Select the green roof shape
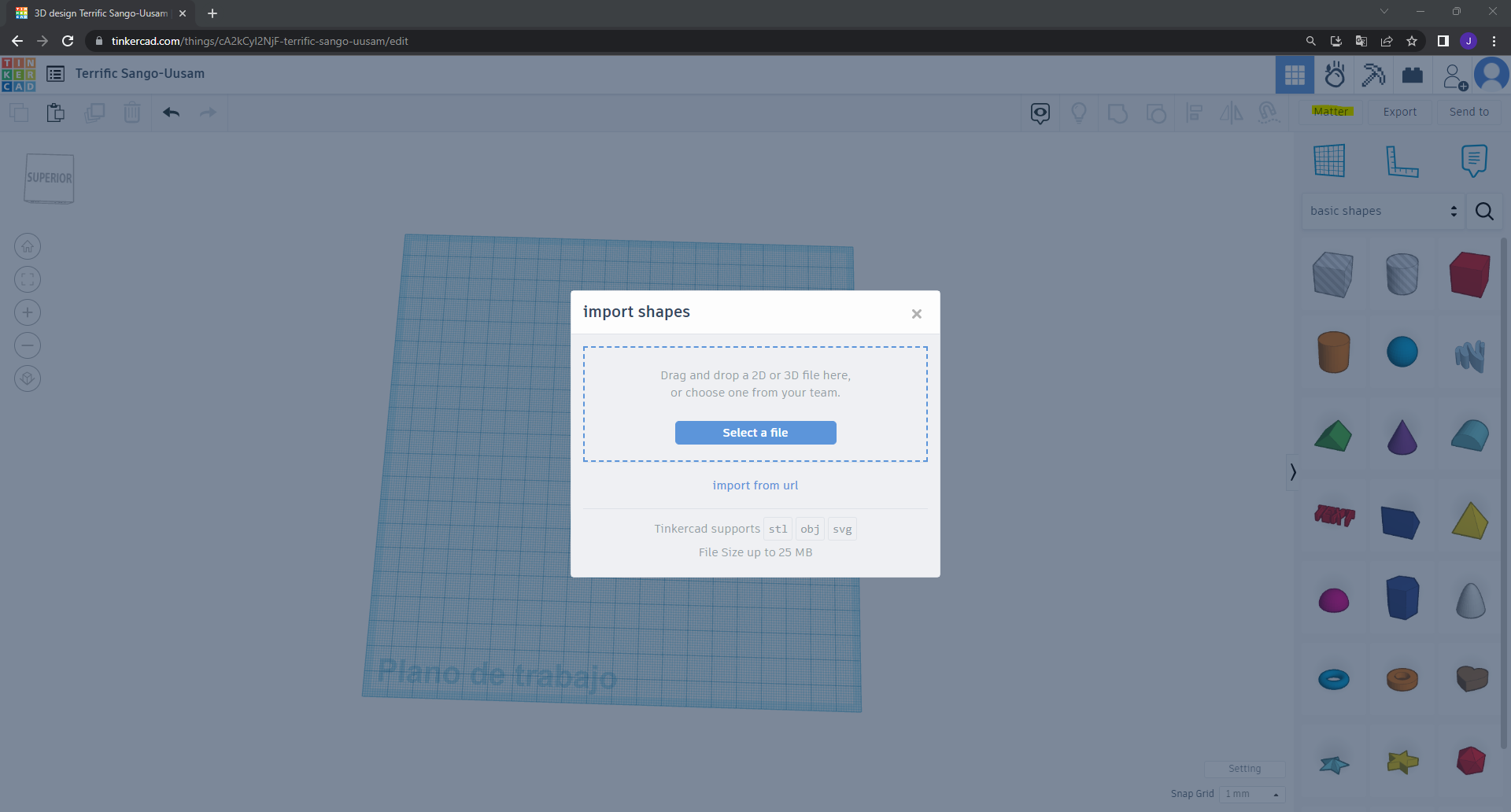 click(1333, 437)
